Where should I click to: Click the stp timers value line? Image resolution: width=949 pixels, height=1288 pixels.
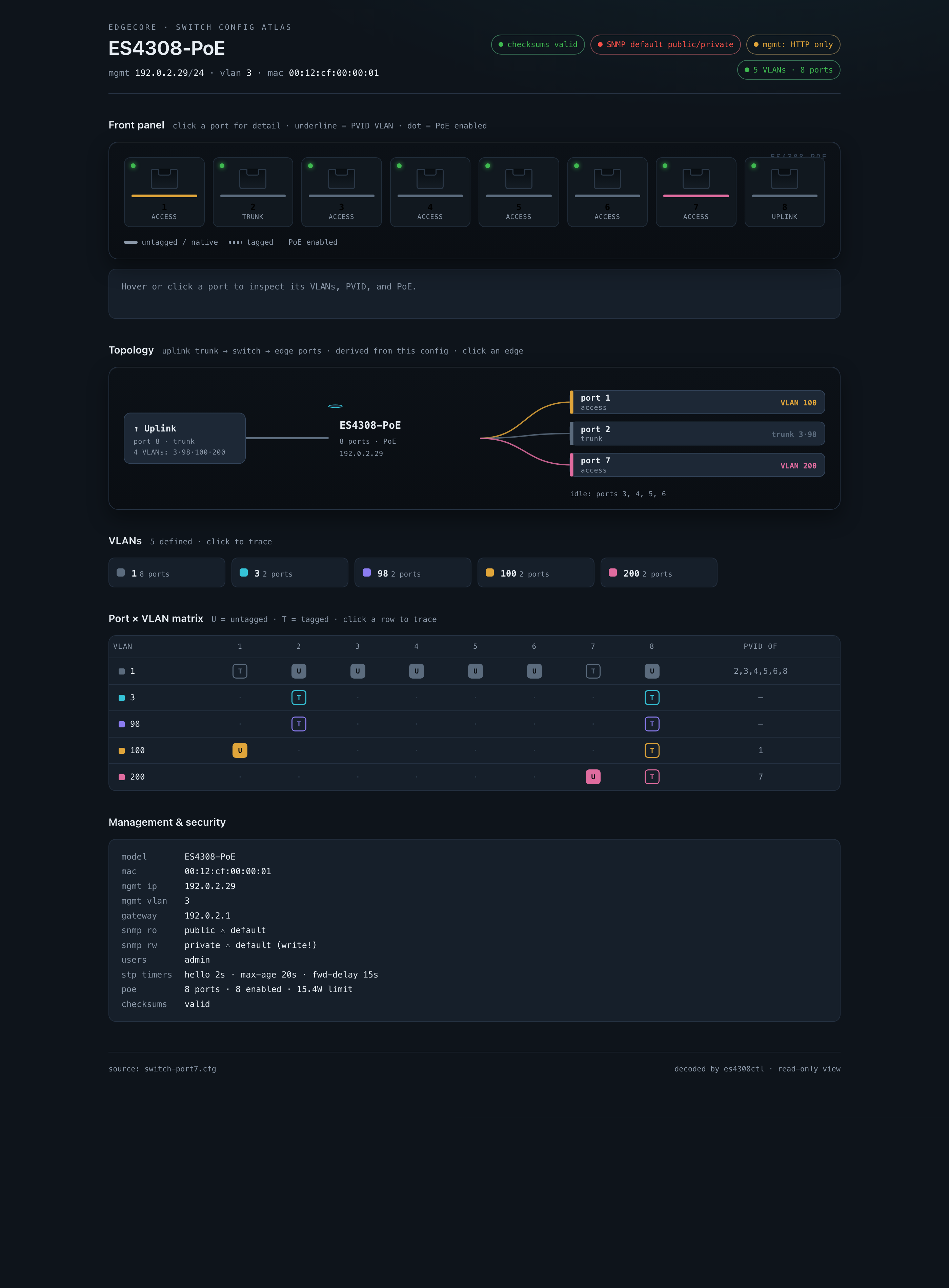(x=282, y=974)
